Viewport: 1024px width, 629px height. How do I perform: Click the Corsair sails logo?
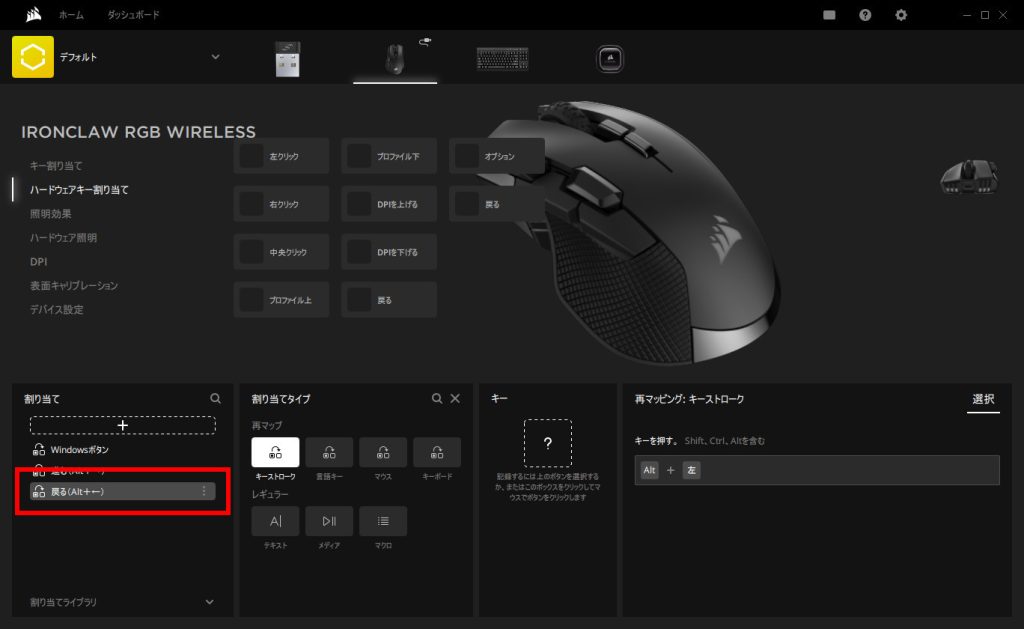(x=33, y=14)
